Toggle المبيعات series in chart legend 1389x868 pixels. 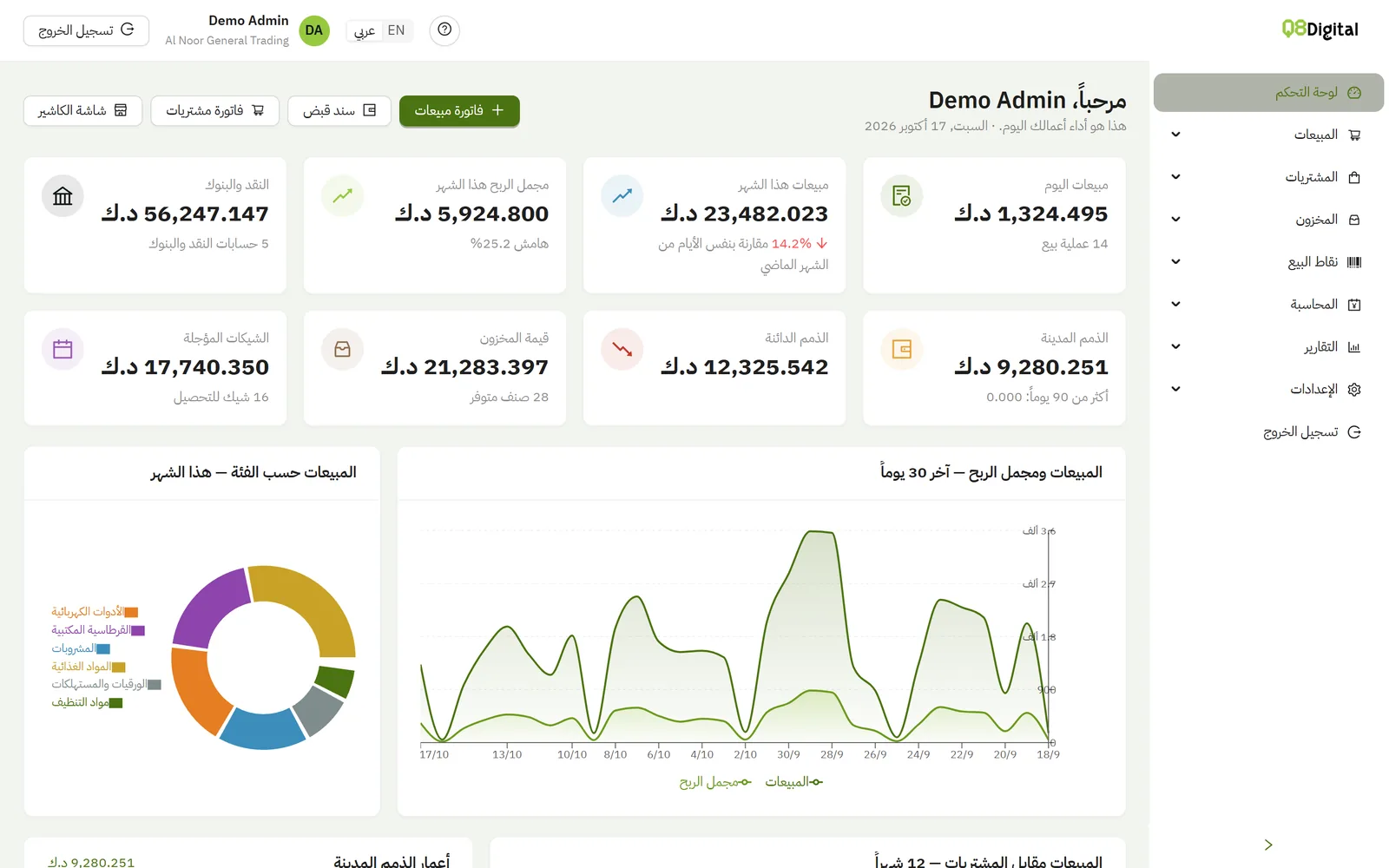pyautogui.click(x=793, y=782)
